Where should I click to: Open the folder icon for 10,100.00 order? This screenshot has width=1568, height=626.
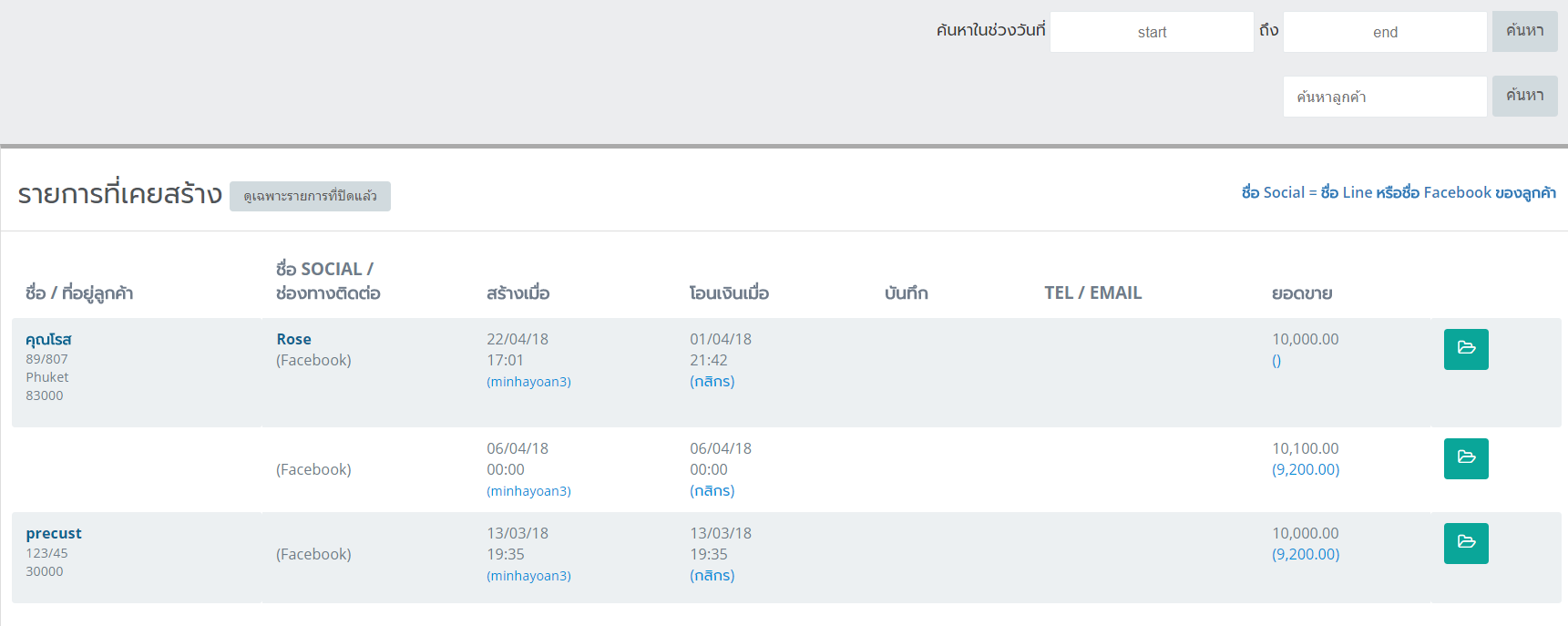1465,458
